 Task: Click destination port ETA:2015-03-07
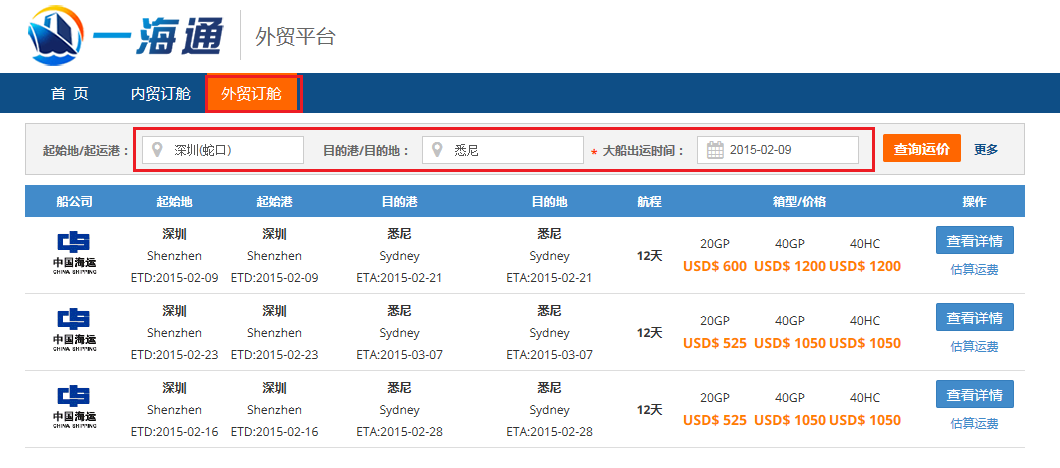[400, 355]
